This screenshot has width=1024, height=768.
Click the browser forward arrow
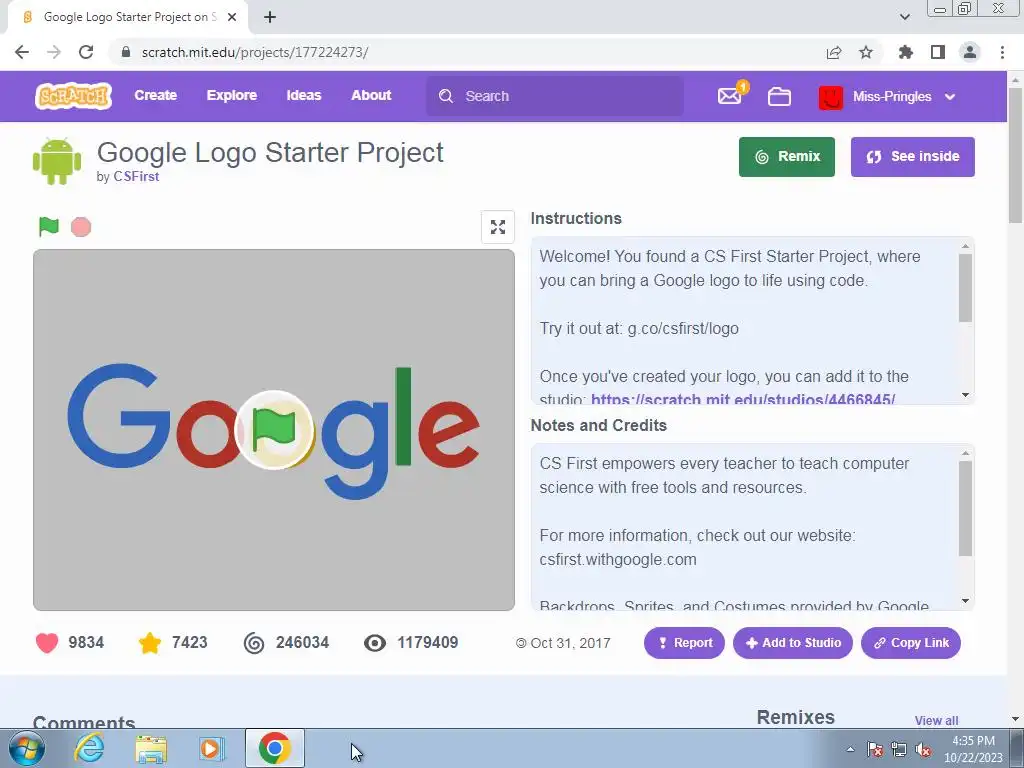(x=54, y=52)
